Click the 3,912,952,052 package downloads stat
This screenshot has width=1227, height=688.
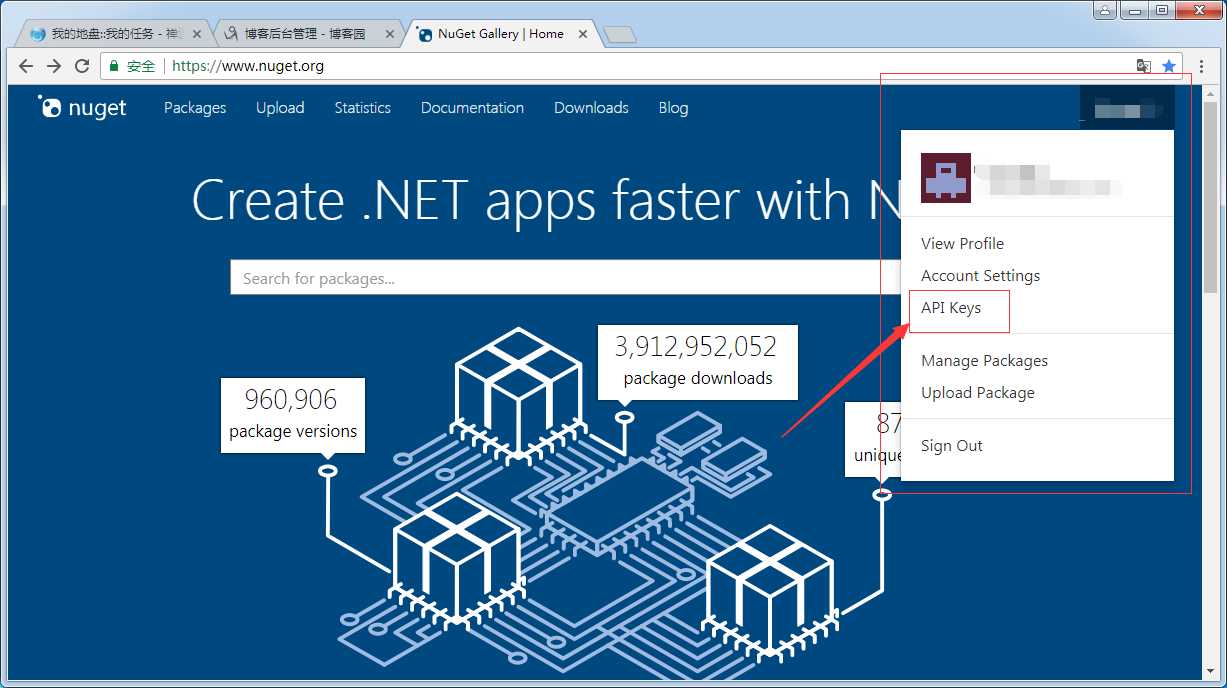698,361
